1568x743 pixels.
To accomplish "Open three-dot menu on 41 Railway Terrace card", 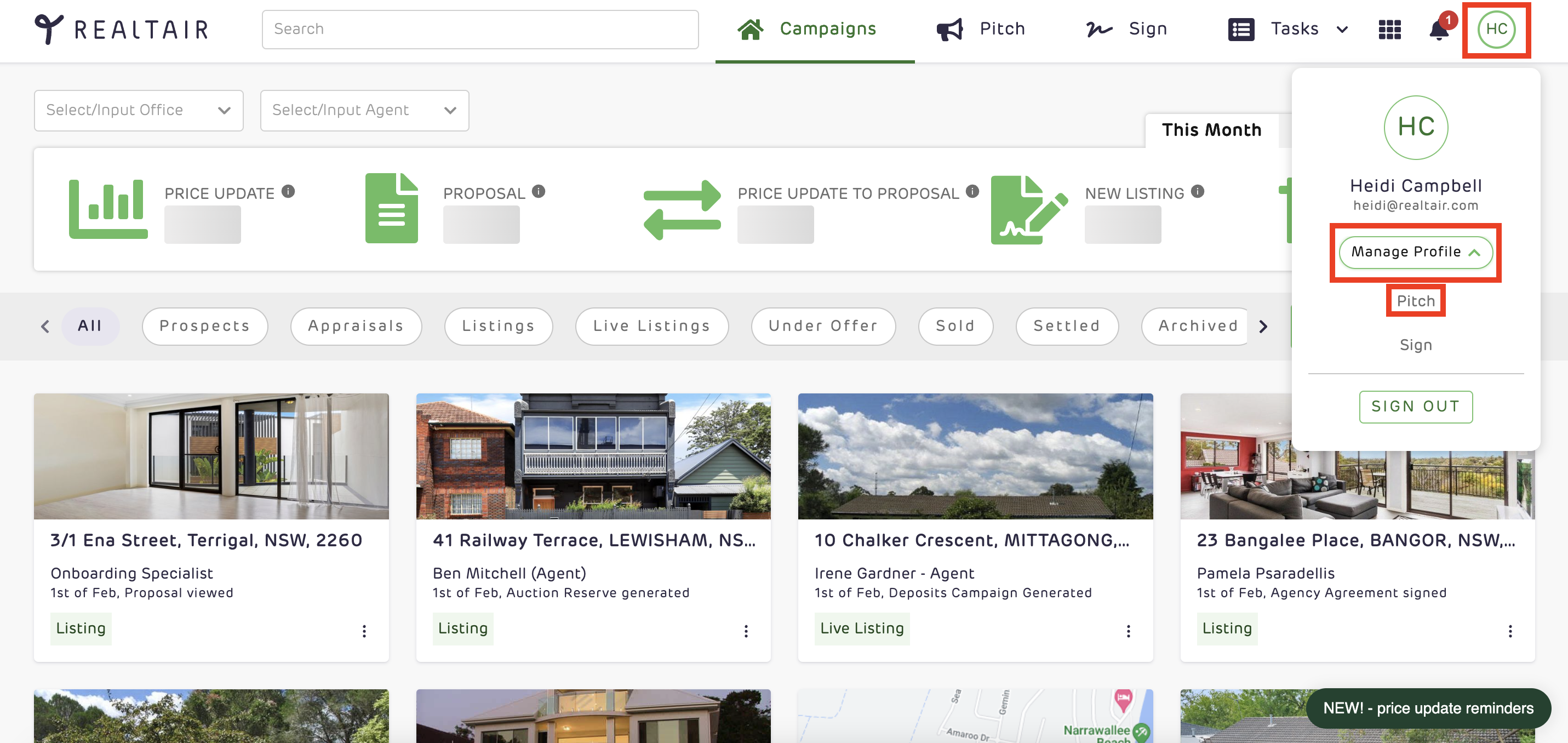I will pos(746,631).
